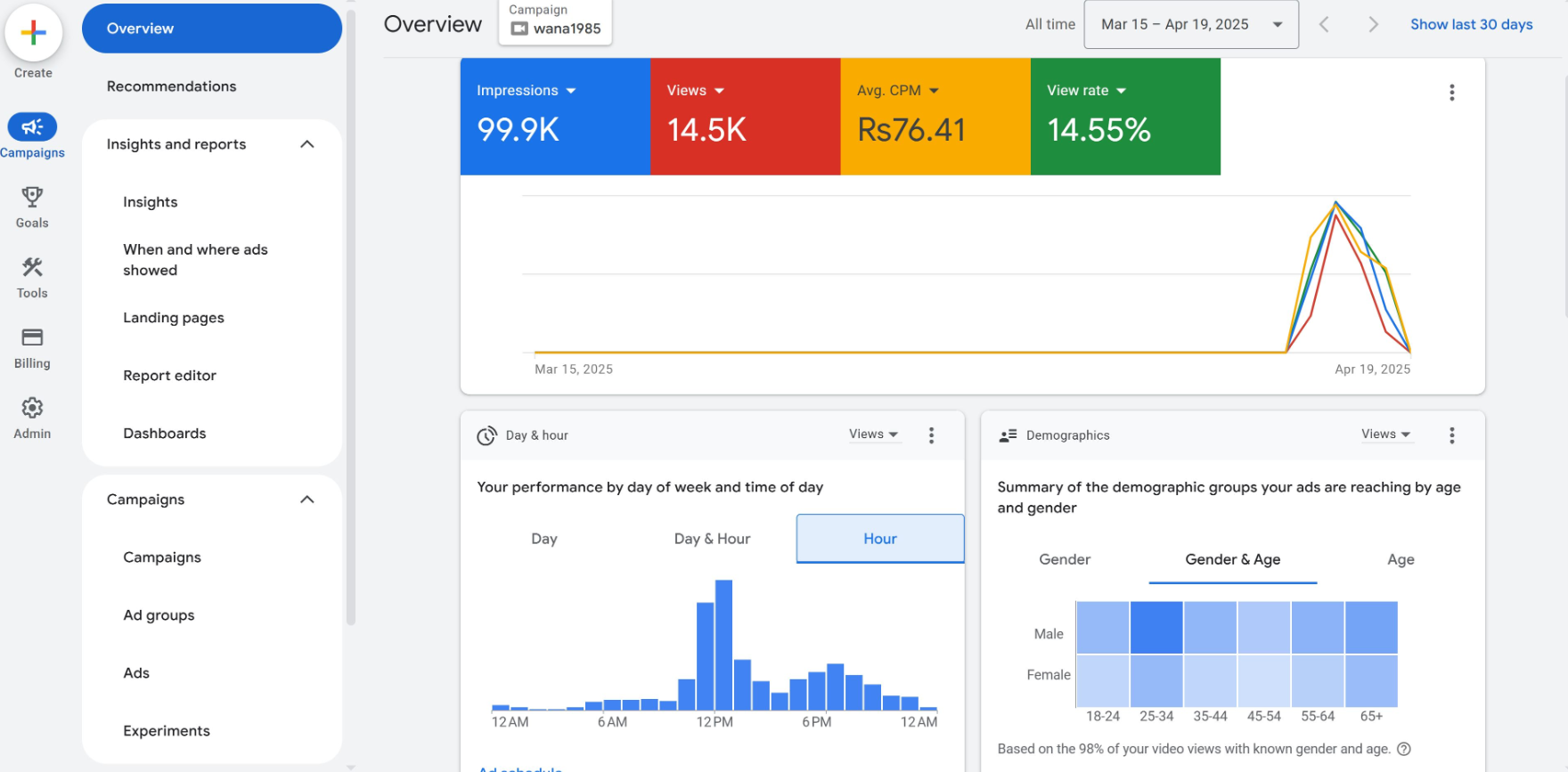The height and width of the screenshot is (772, 1568).
Task: Go to previous date range arrow
Action: pos(1324,25)
